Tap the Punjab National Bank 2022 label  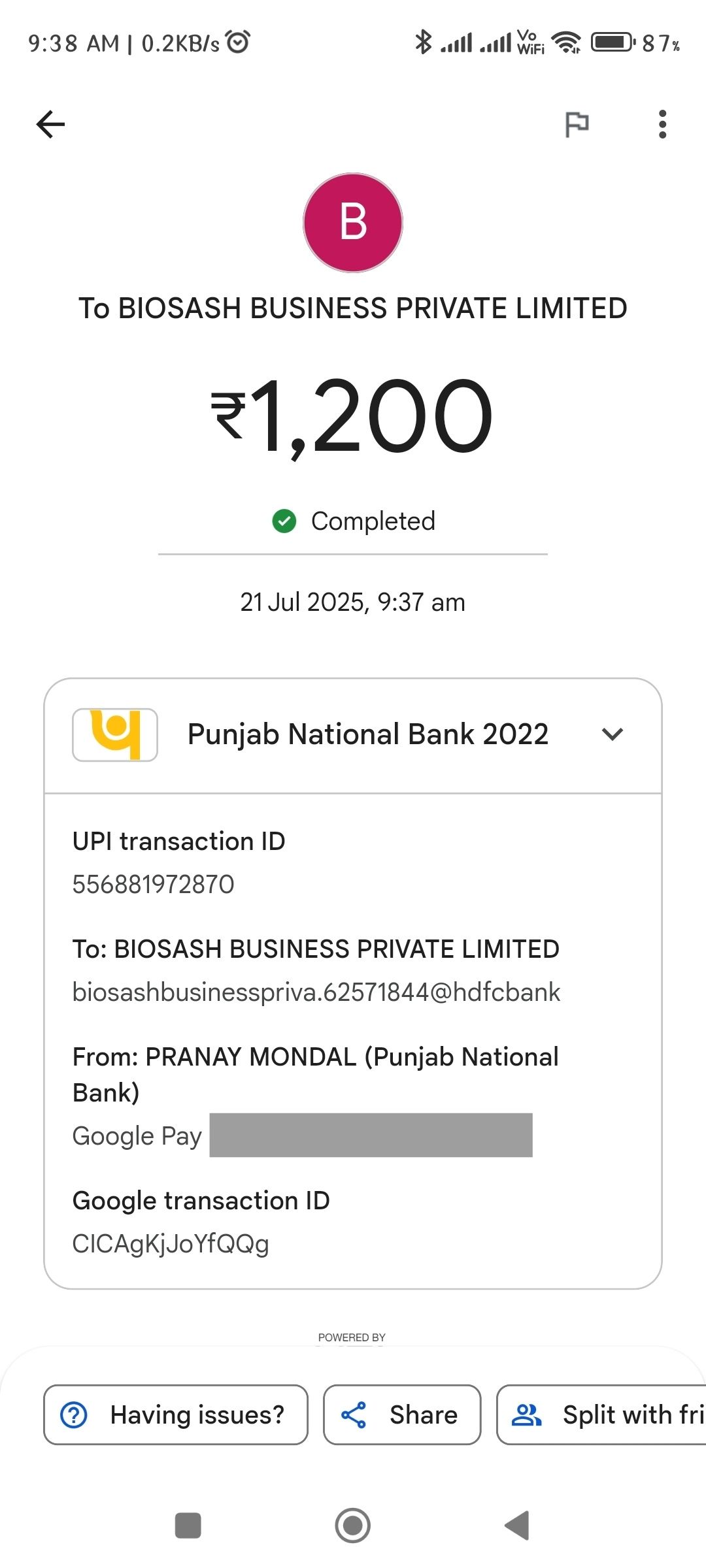coord(367,734)
